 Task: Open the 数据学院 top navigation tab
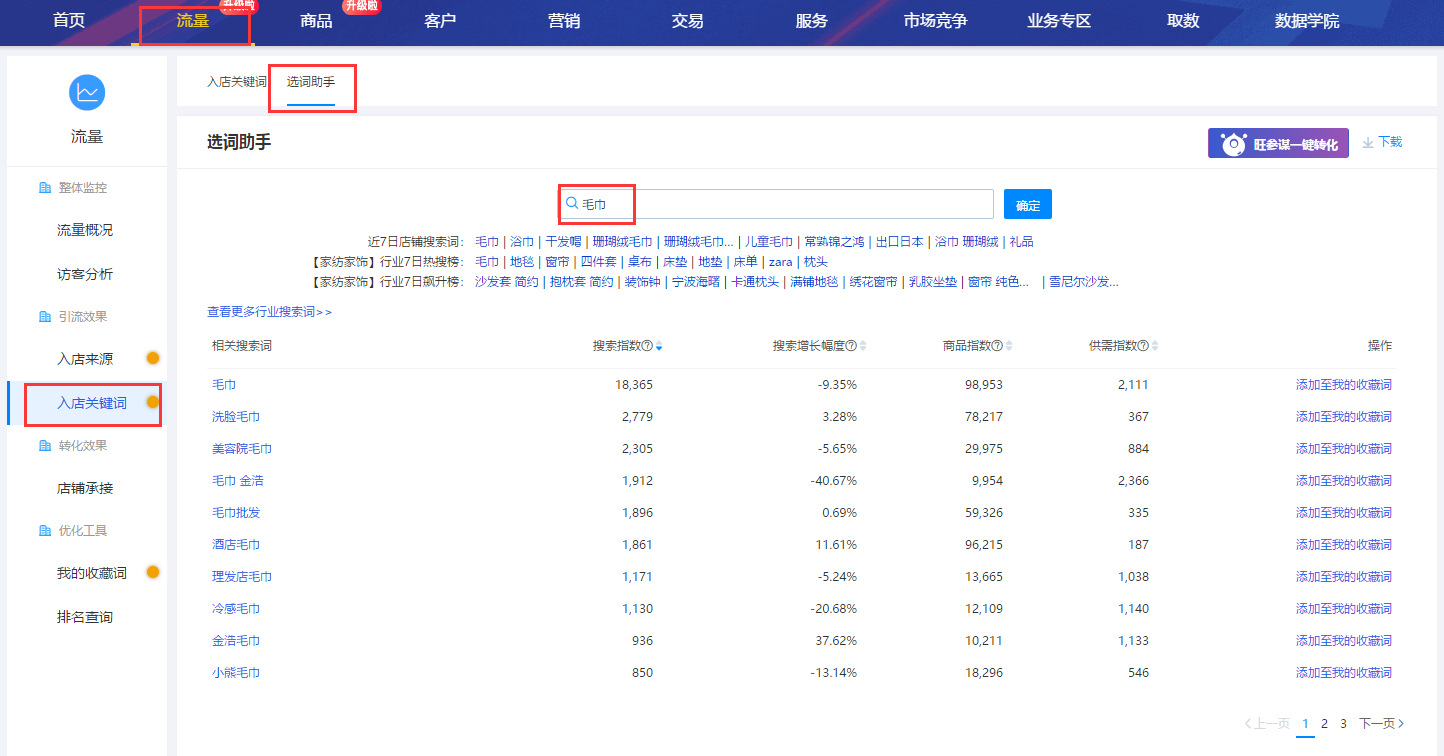coord(1307,21)
